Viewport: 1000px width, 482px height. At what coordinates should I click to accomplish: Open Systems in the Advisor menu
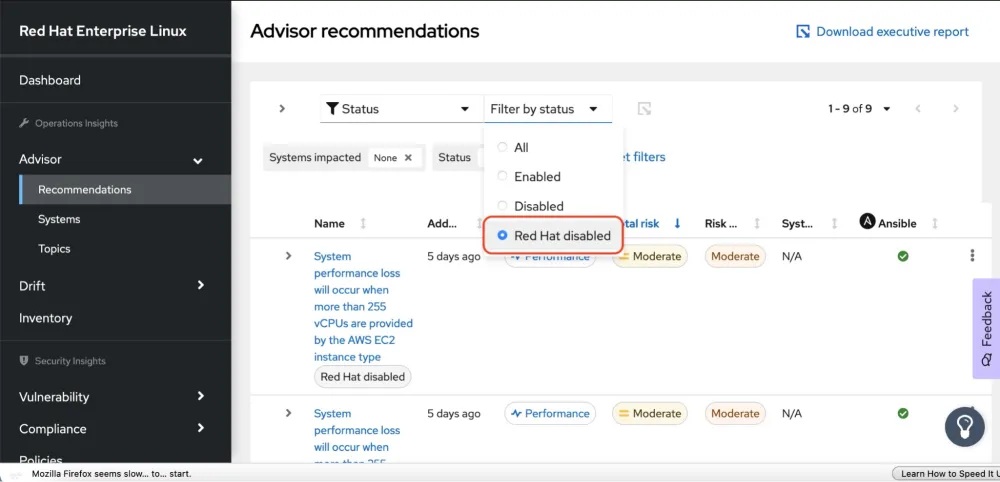coord(59,219)
